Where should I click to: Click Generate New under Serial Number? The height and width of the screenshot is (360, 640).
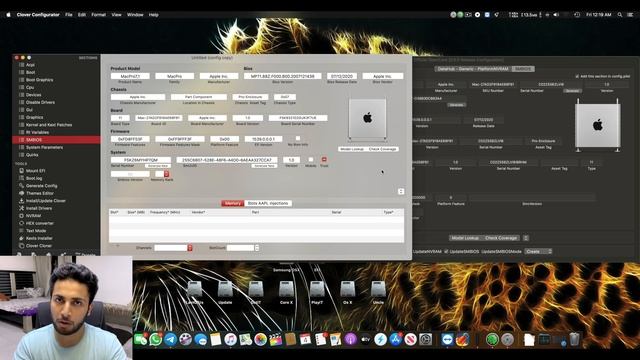[158, 166]
